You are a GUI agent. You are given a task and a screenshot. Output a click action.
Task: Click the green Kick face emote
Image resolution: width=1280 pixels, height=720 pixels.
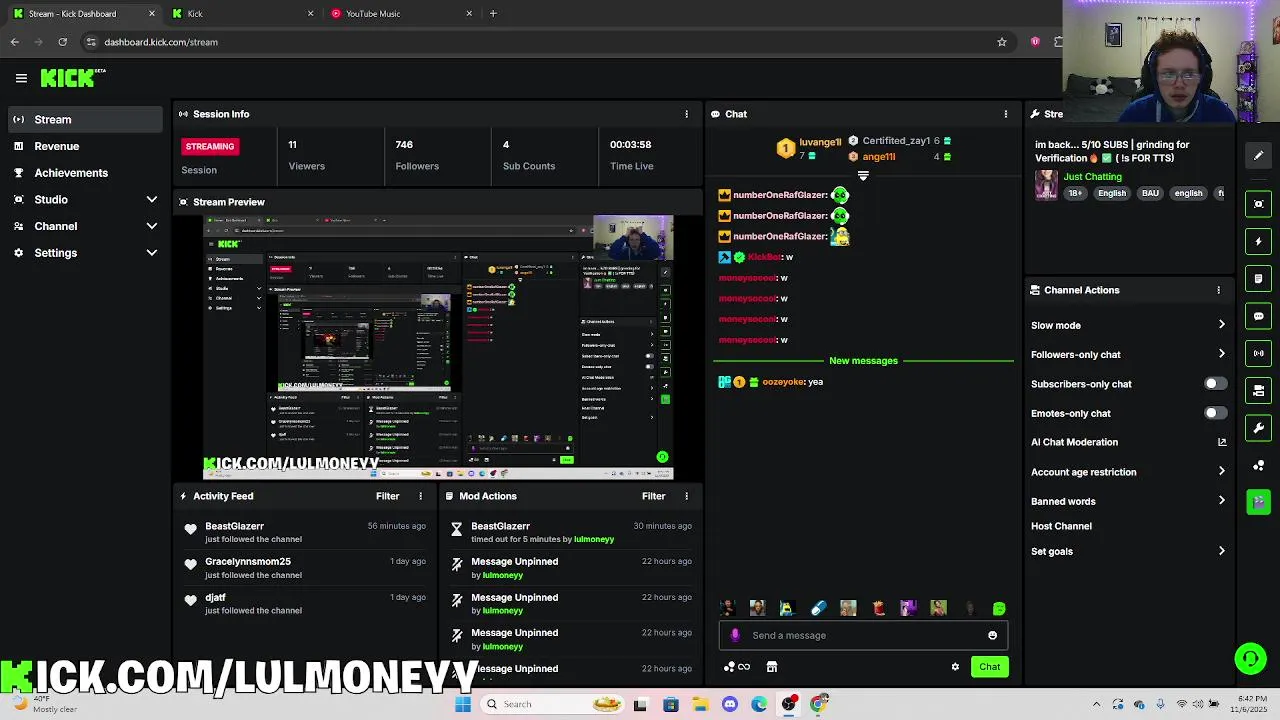tap(998, 608)
